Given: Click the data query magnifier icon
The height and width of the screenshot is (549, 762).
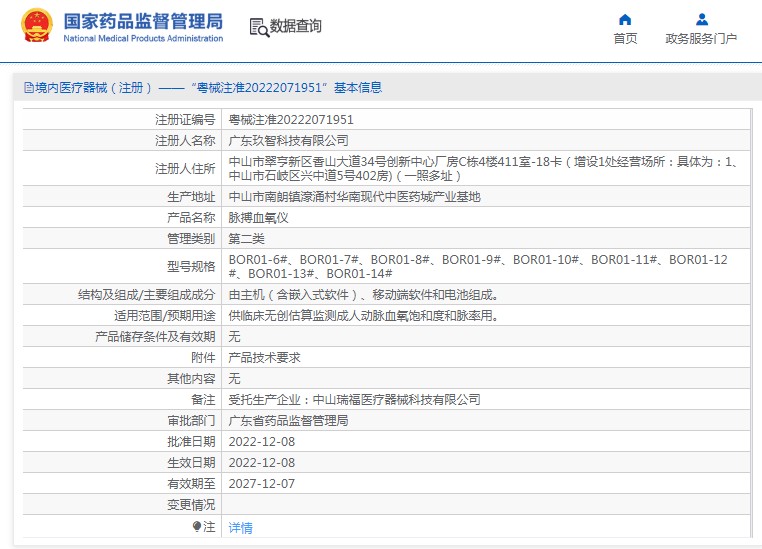Looking at the screenshot, I should click(259, 27).
